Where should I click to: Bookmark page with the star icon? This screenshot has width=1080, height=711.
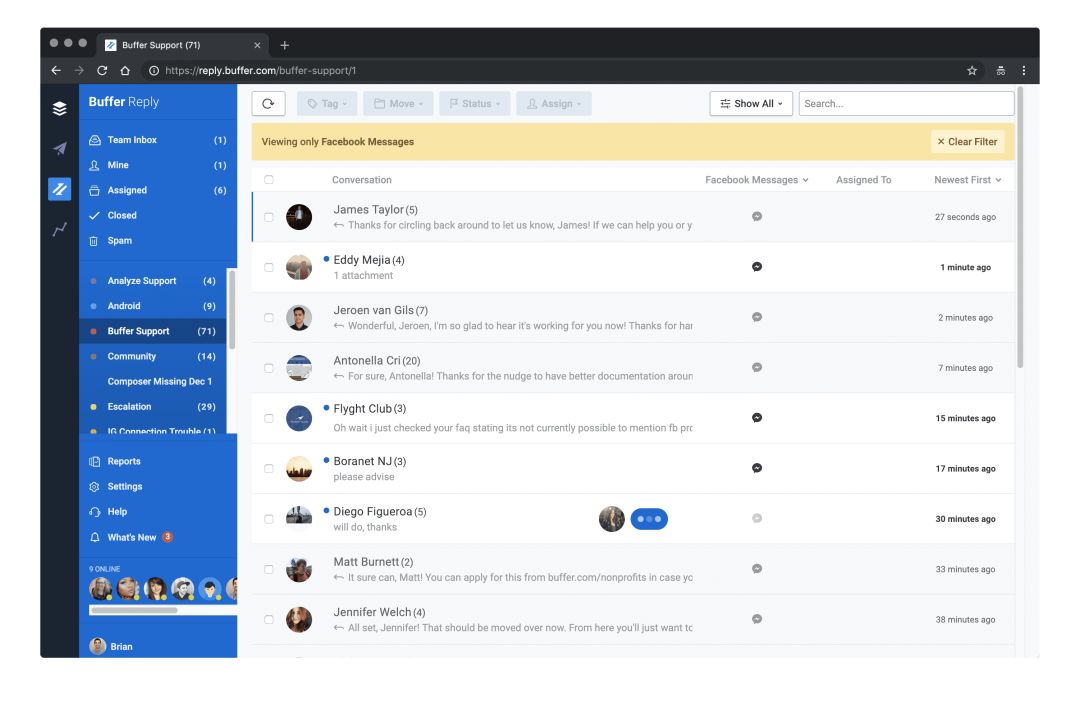(971, 71)
